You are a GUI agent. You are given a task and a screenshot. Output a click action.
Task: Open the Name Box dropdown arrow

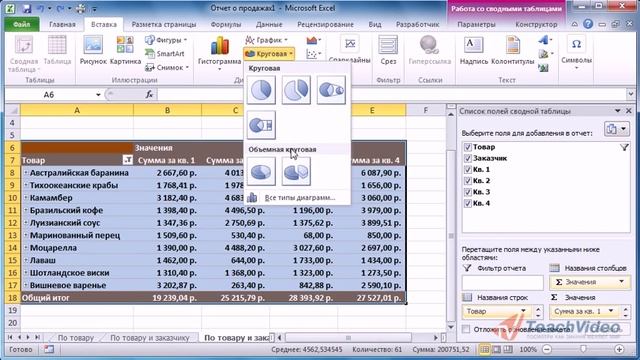[x=98, y=95]
